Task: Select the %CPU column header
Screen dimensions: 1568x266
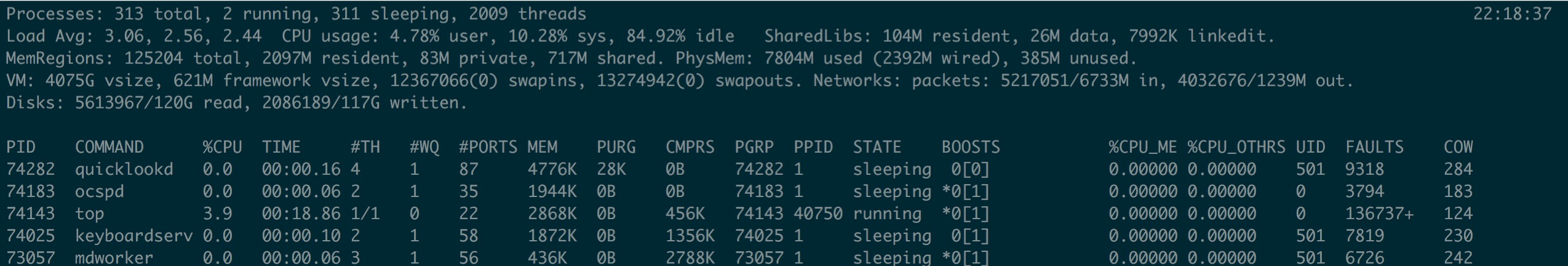Action: coord(222,147)
